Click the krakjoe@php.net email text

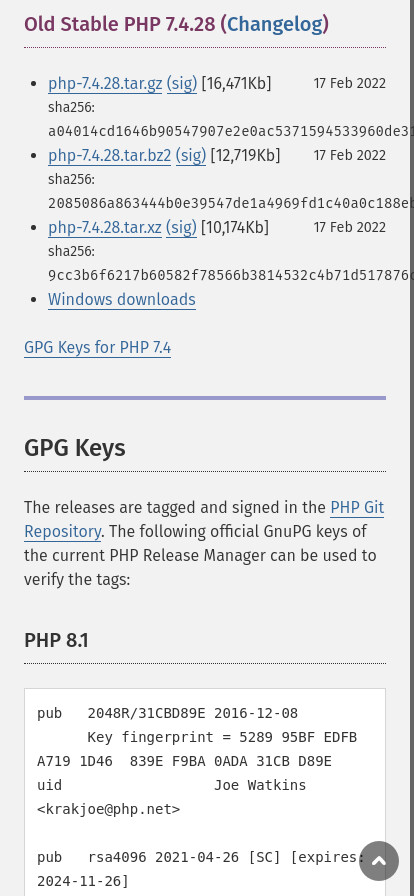(x=109, y=809)
